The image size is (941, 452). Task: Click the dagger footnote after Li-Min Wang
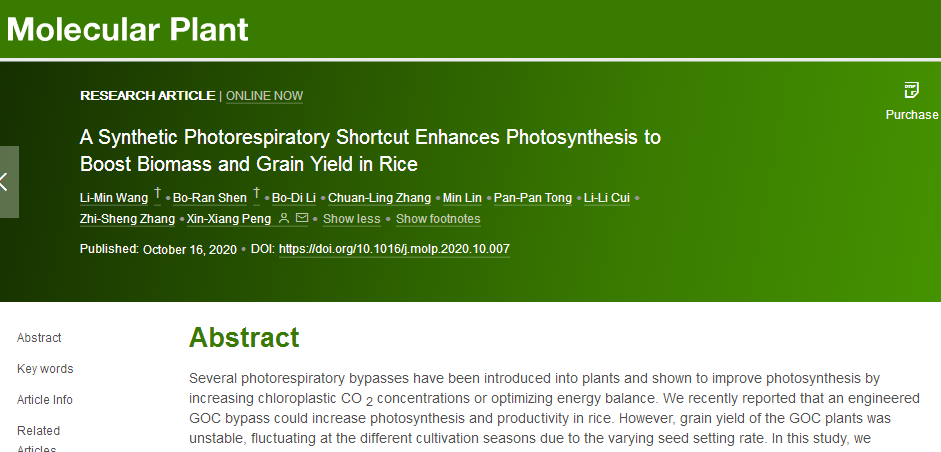157,194
